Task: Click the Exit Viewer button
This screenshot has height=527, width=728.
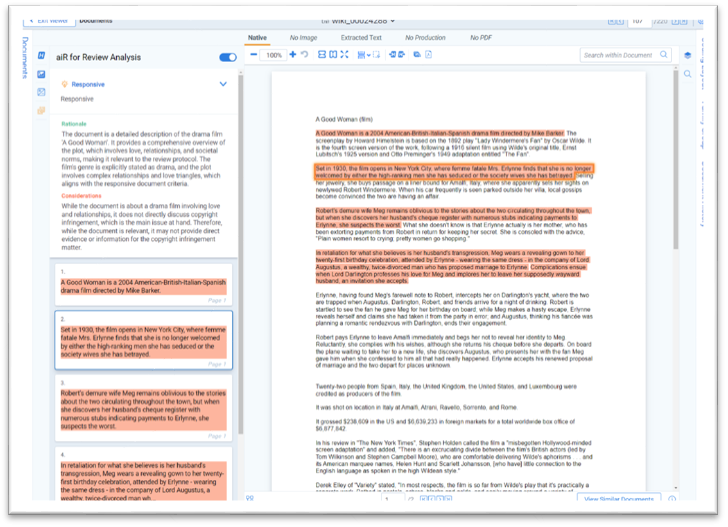Action: pos(49,21)
